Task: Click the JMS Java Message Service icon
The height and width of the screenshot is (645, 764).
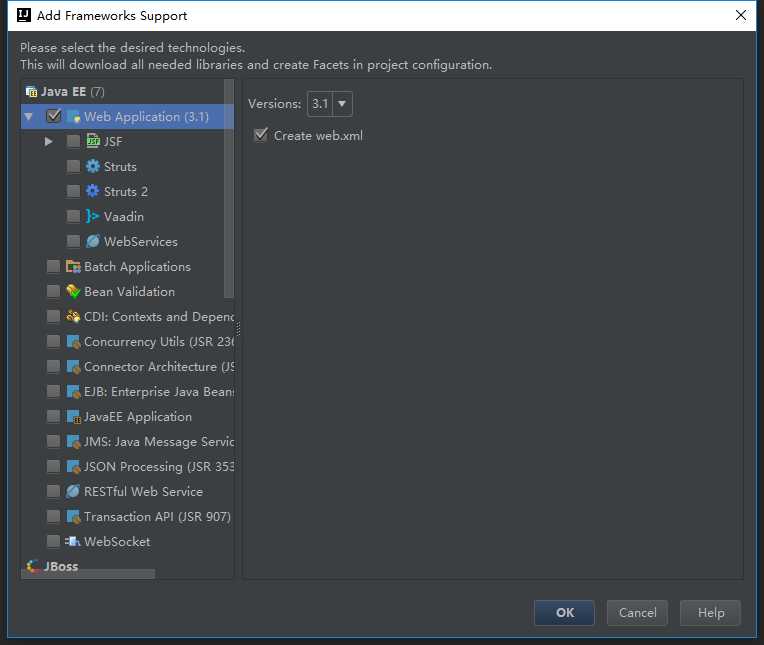Action: (73, 442)
